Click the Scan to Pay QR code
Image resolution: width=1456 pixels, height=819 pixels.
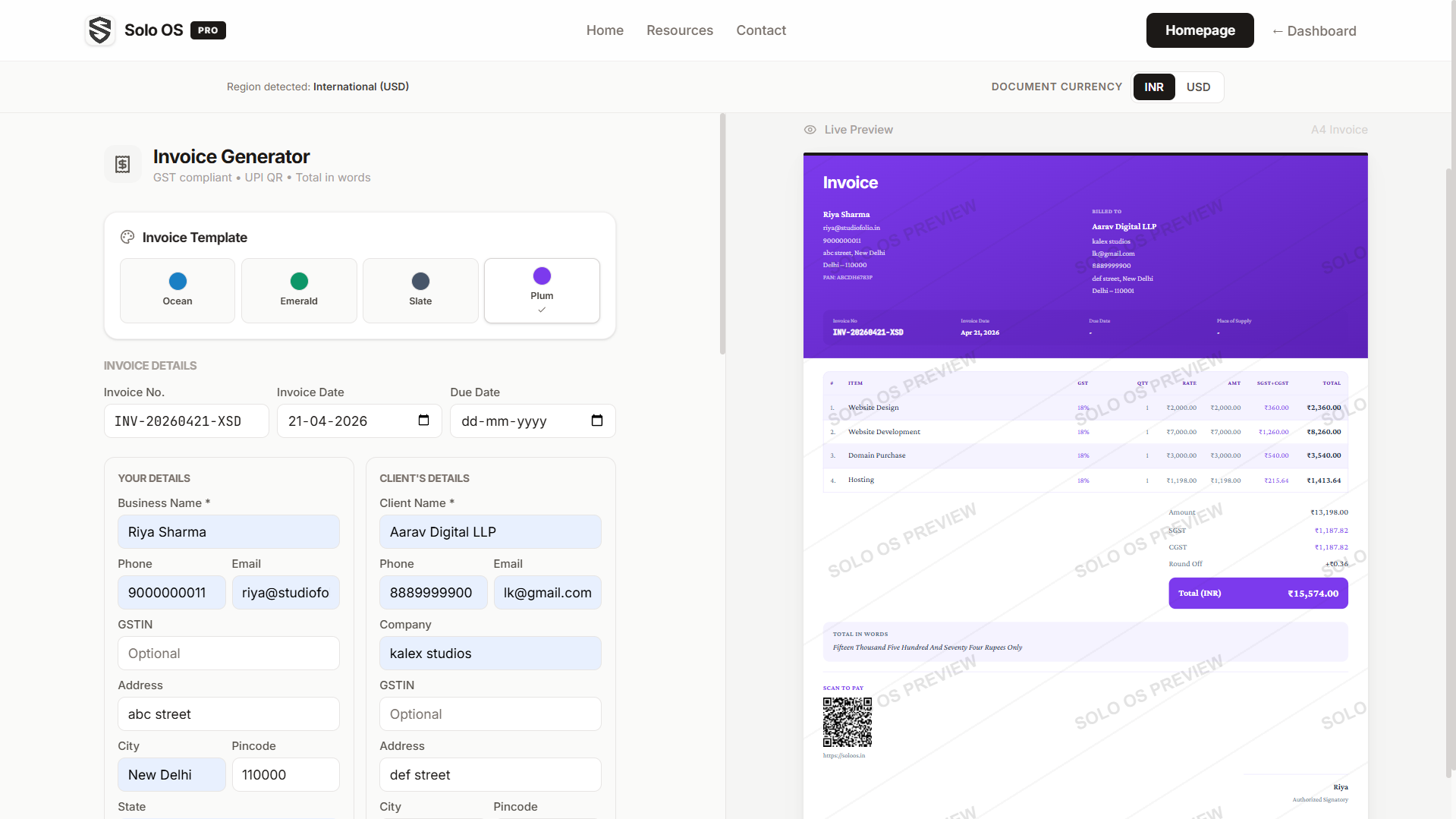[x=847, y=722]
